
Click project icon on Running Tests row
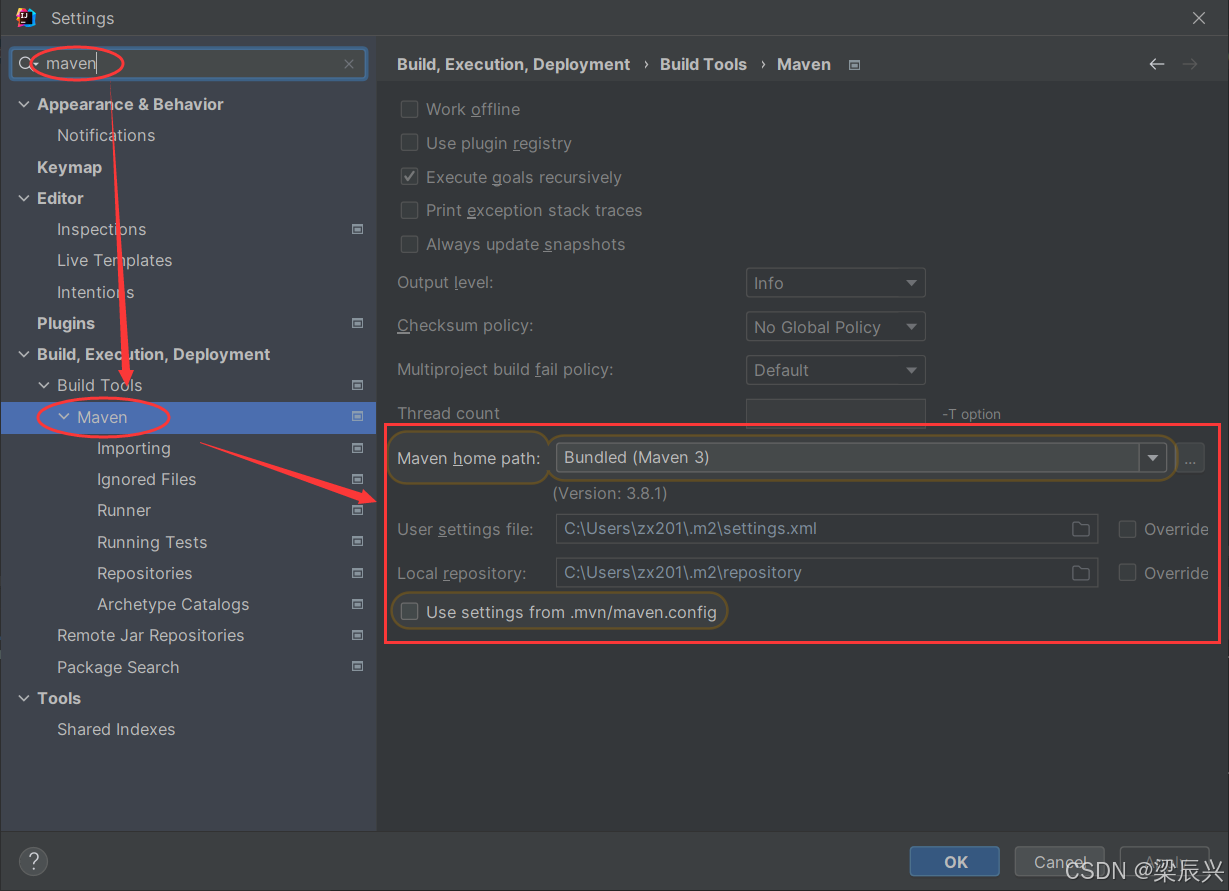(357, 542)
